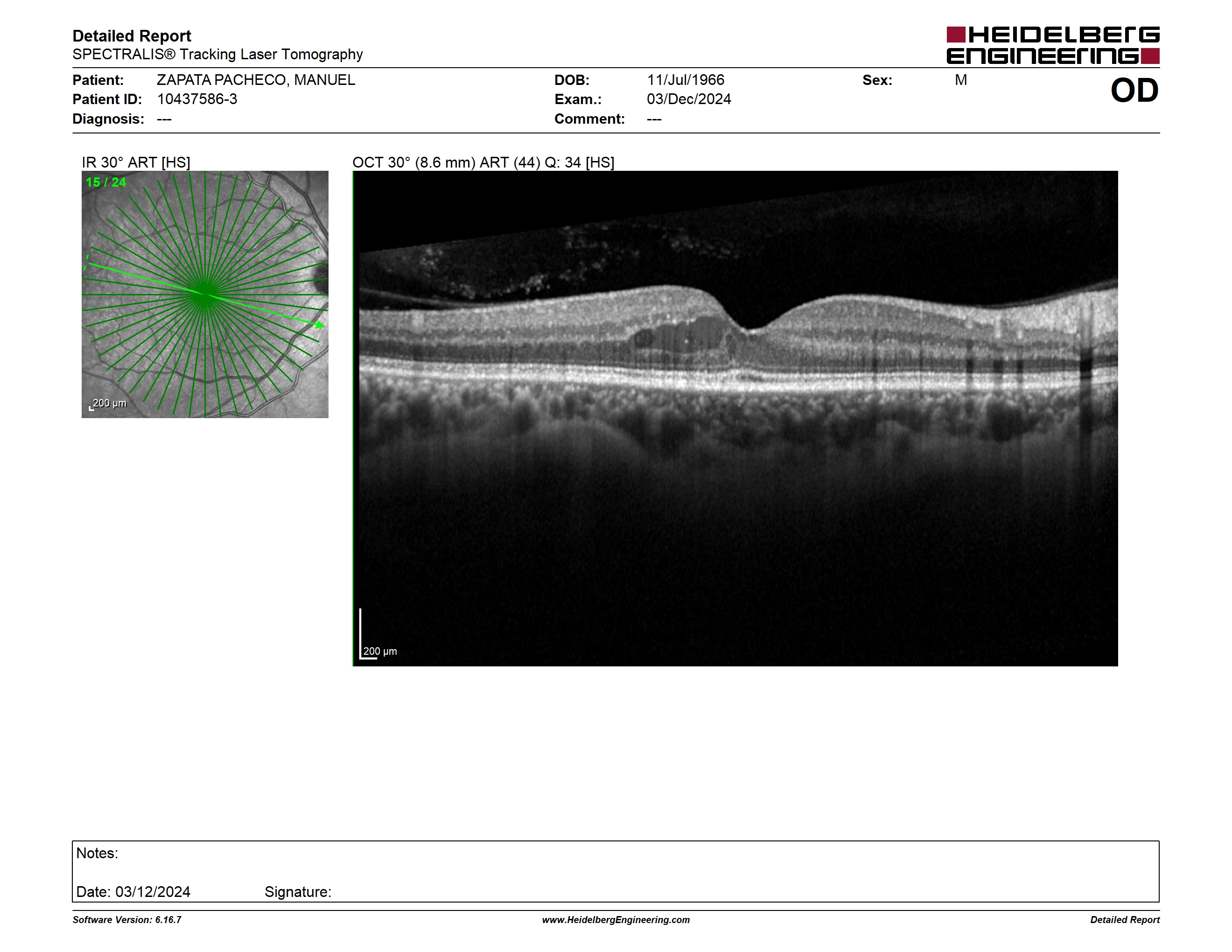Click the footer 'Detailed Report' text
This screenshot has height=952, width=1232.
(x=1125, y=920)
